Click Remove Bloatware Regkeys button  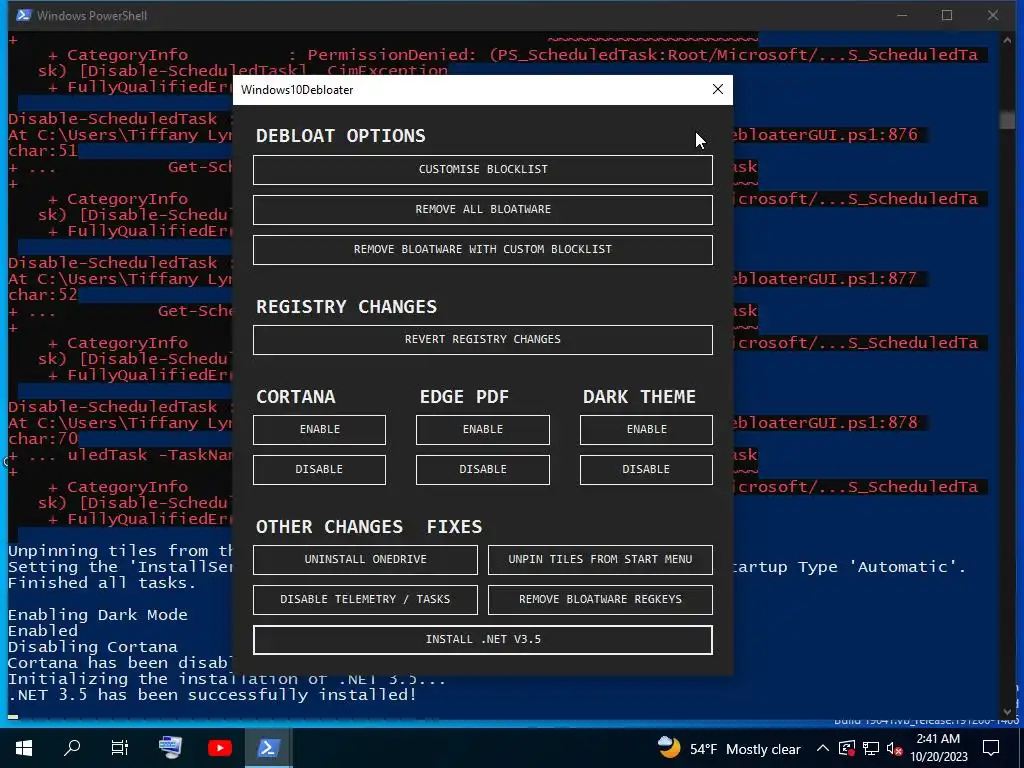coord(600,600)
